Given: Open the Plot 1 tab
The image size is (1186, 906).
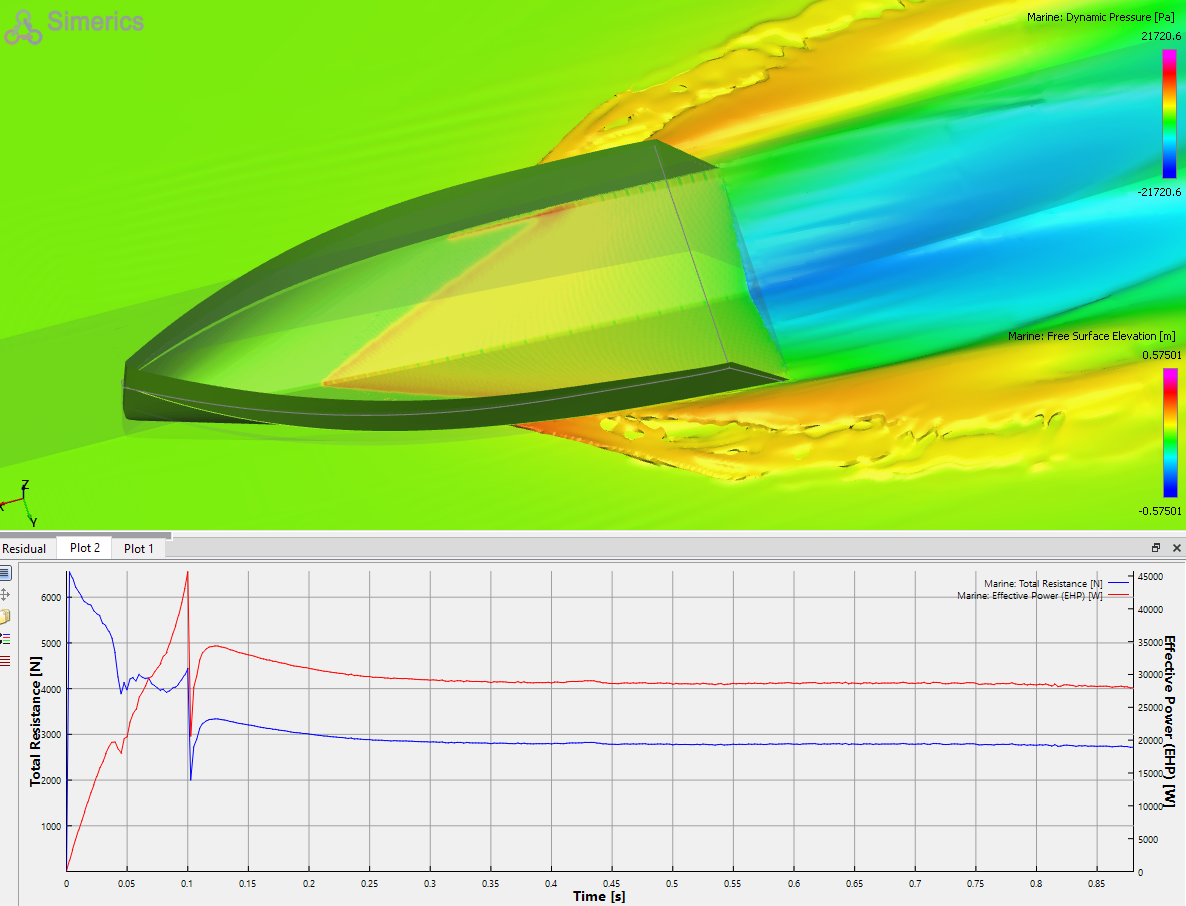Looking at the screenshot, I should (x=138, y=548).
